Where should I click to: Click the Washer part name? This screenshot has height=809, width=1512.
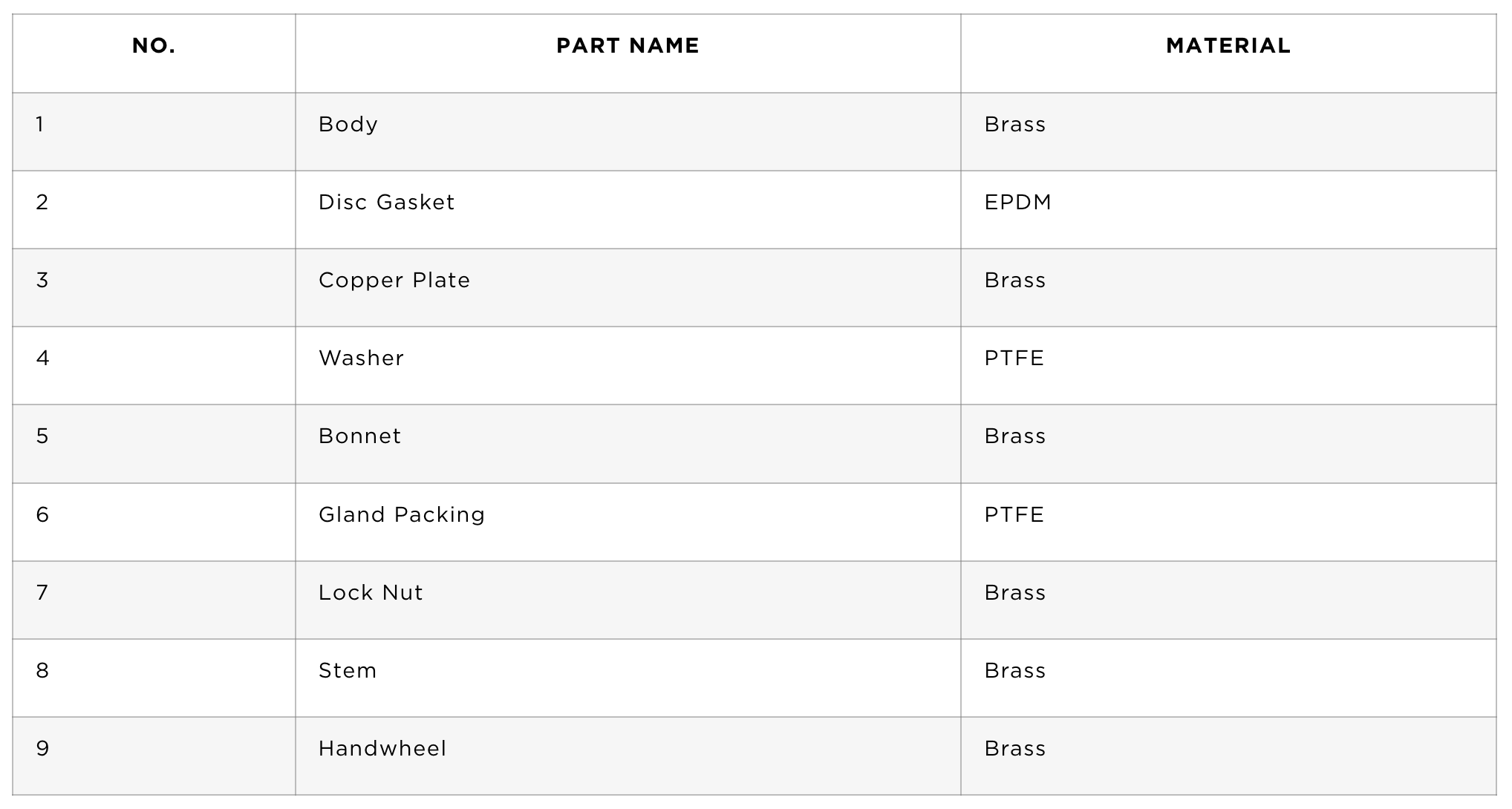pos(361,358)
